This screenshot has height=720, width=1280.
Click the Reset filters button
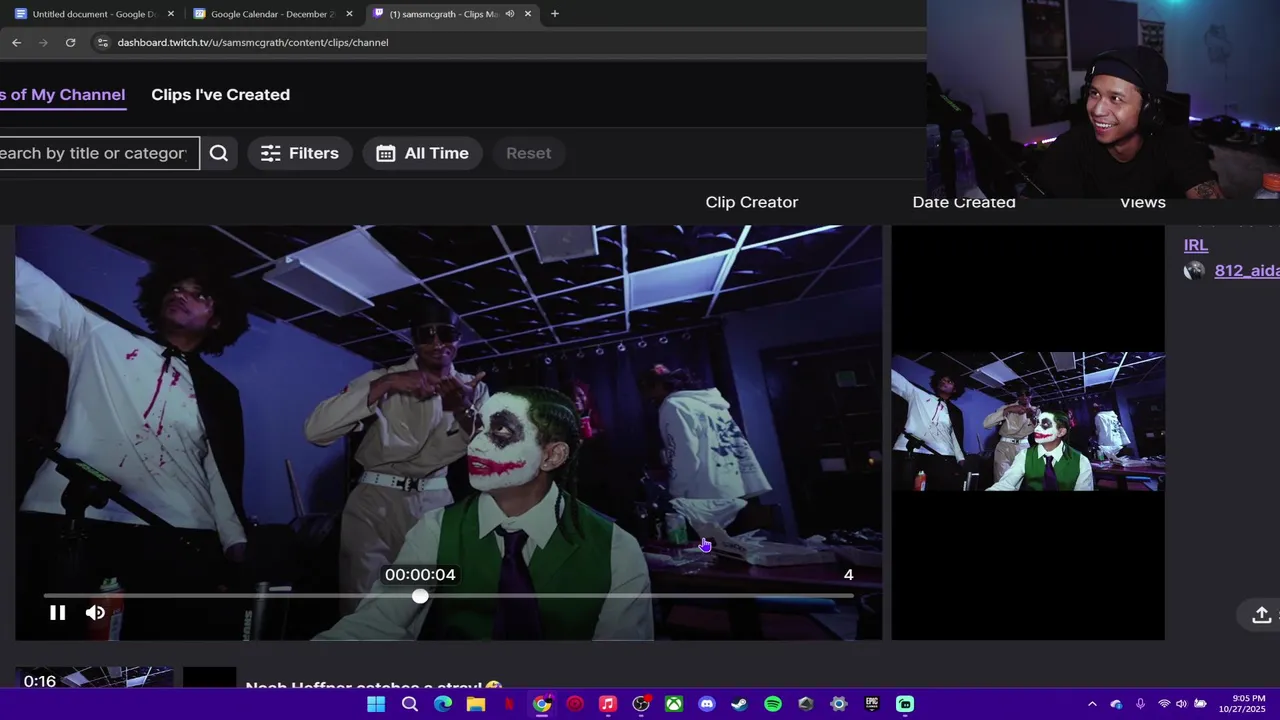(528, 153)
